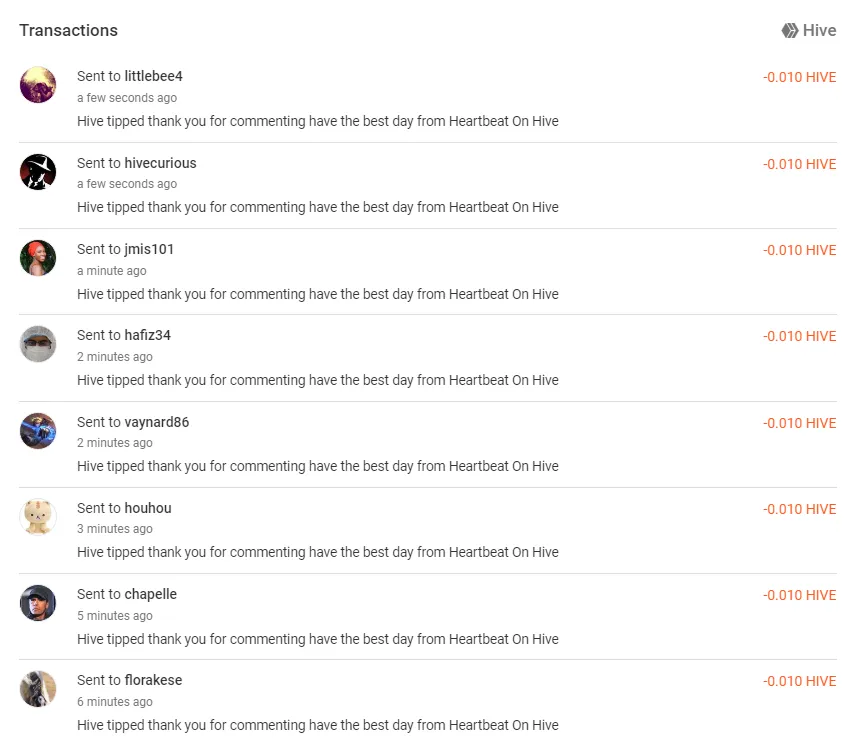Click the -0.010 HIVE amount for littlebee4
The image size is (846, 738).
(799, 77)
